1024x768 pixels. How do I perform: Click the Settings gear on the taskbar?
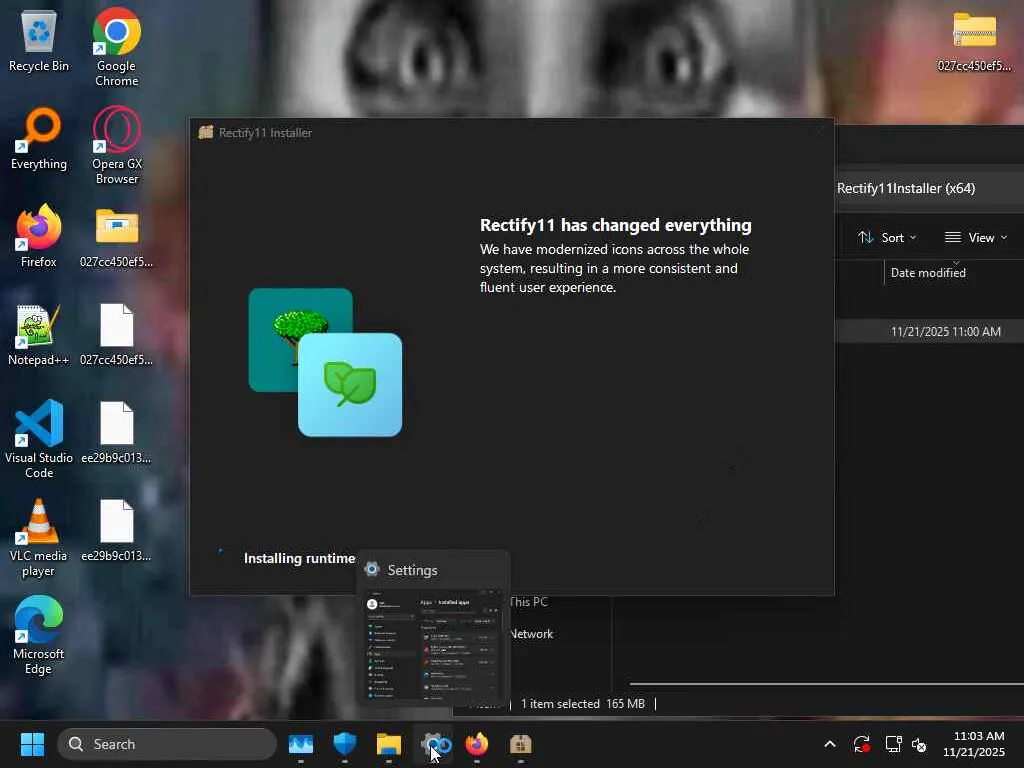[x=433, y=744]
